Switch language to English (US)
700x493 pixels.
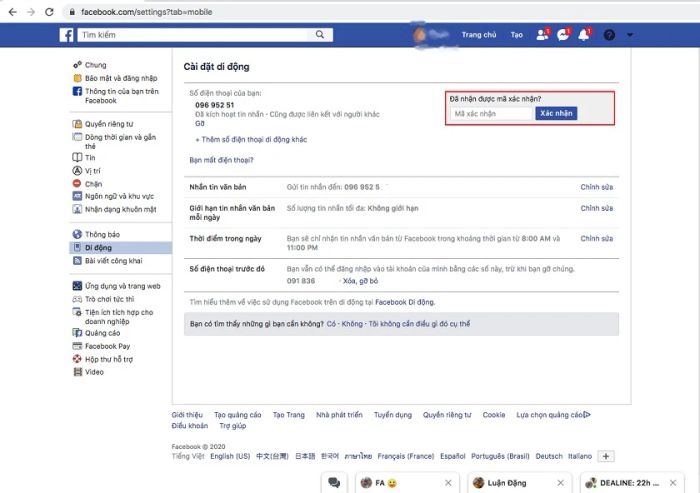click(x=230, y=456)
